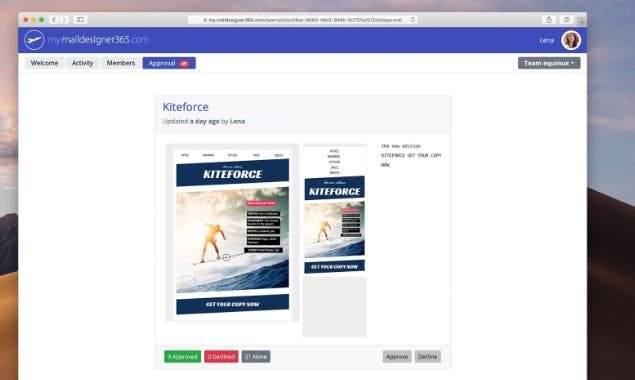Viewport: 635px width, 380px height.
Task: Show the 0 Approved badge list
Action: (x=182, y=357)
